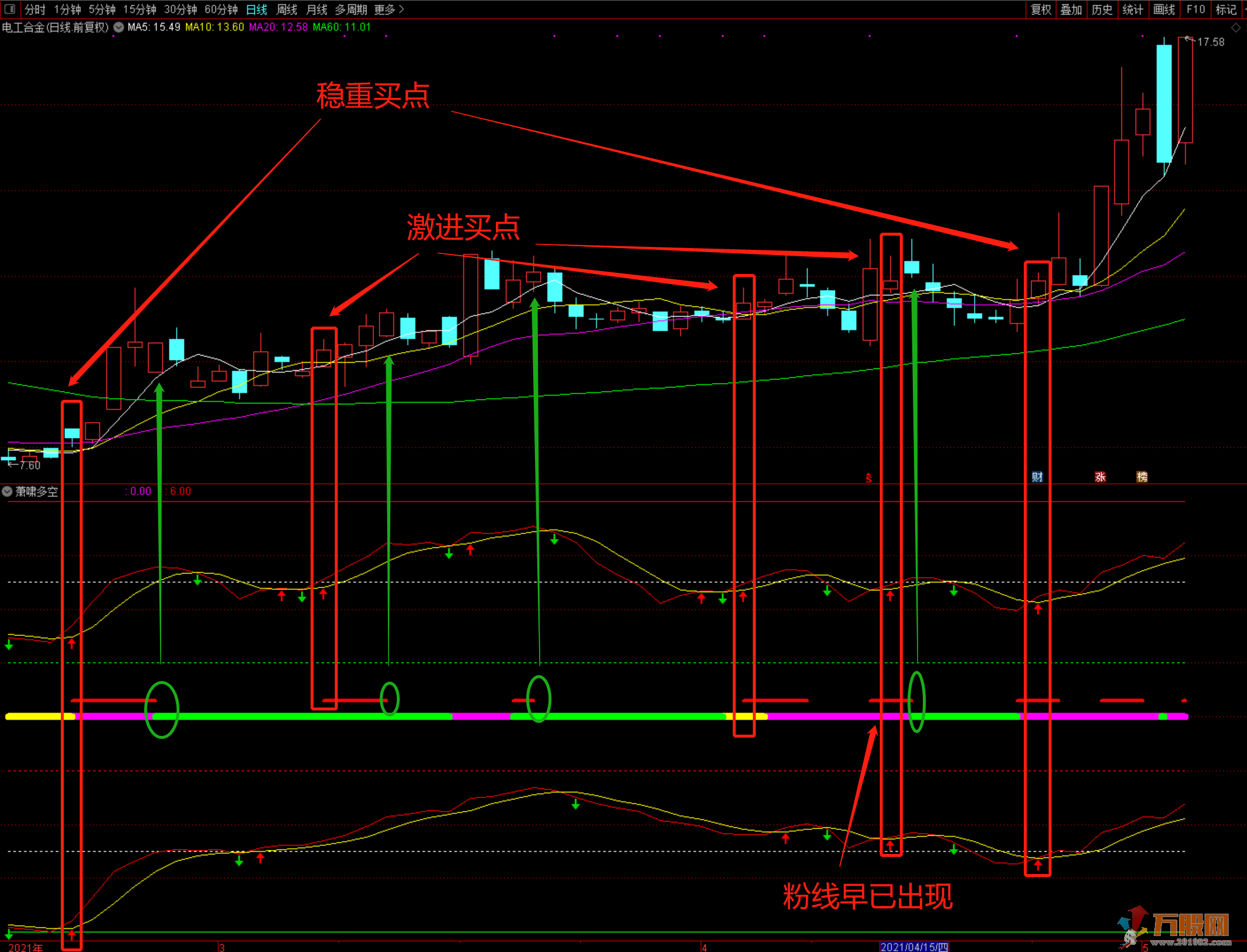Click the 0.00 indicator value

tap(141, 491)
